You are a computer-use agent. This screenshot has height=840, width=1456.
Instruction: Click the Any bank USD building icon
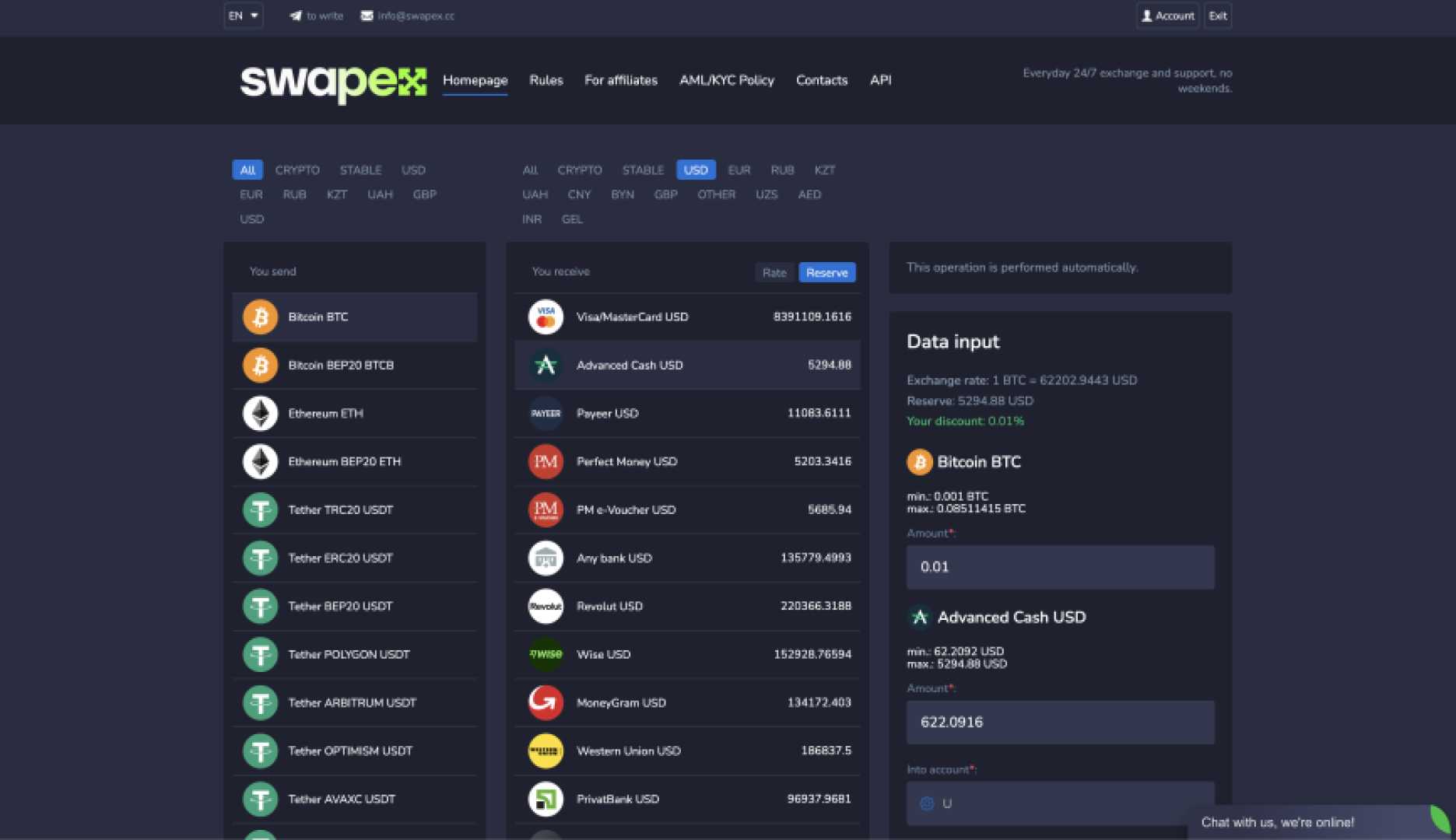(x=546, y=558)
